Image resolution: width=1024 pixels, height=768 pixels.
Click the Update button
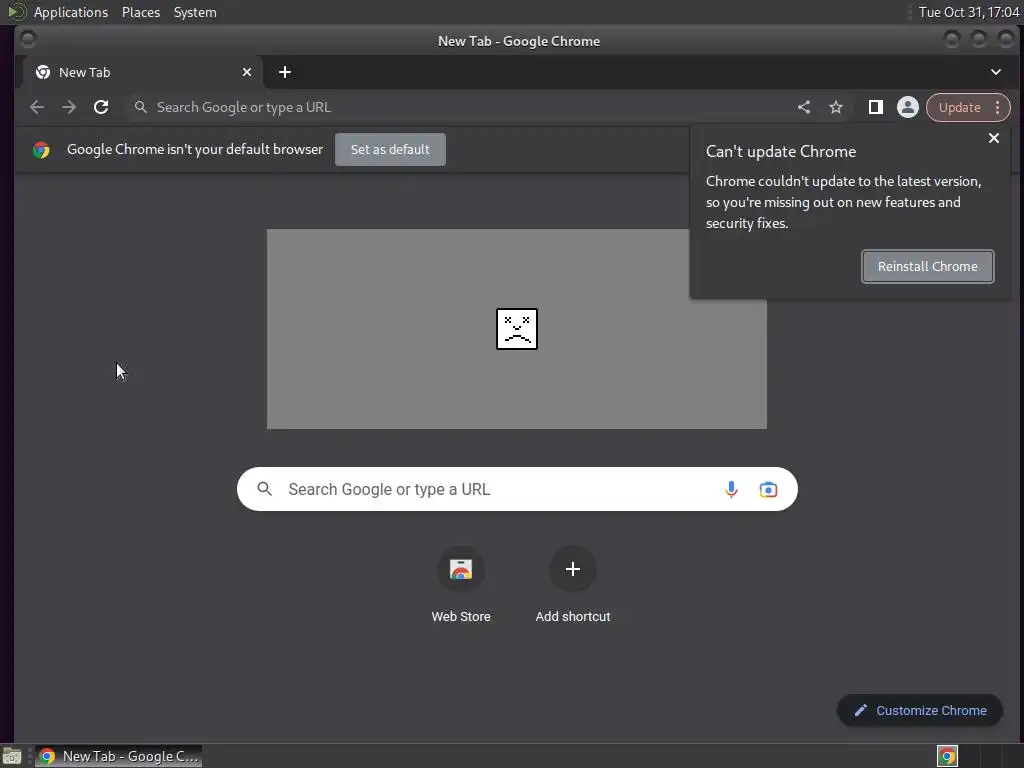[959, 107]
